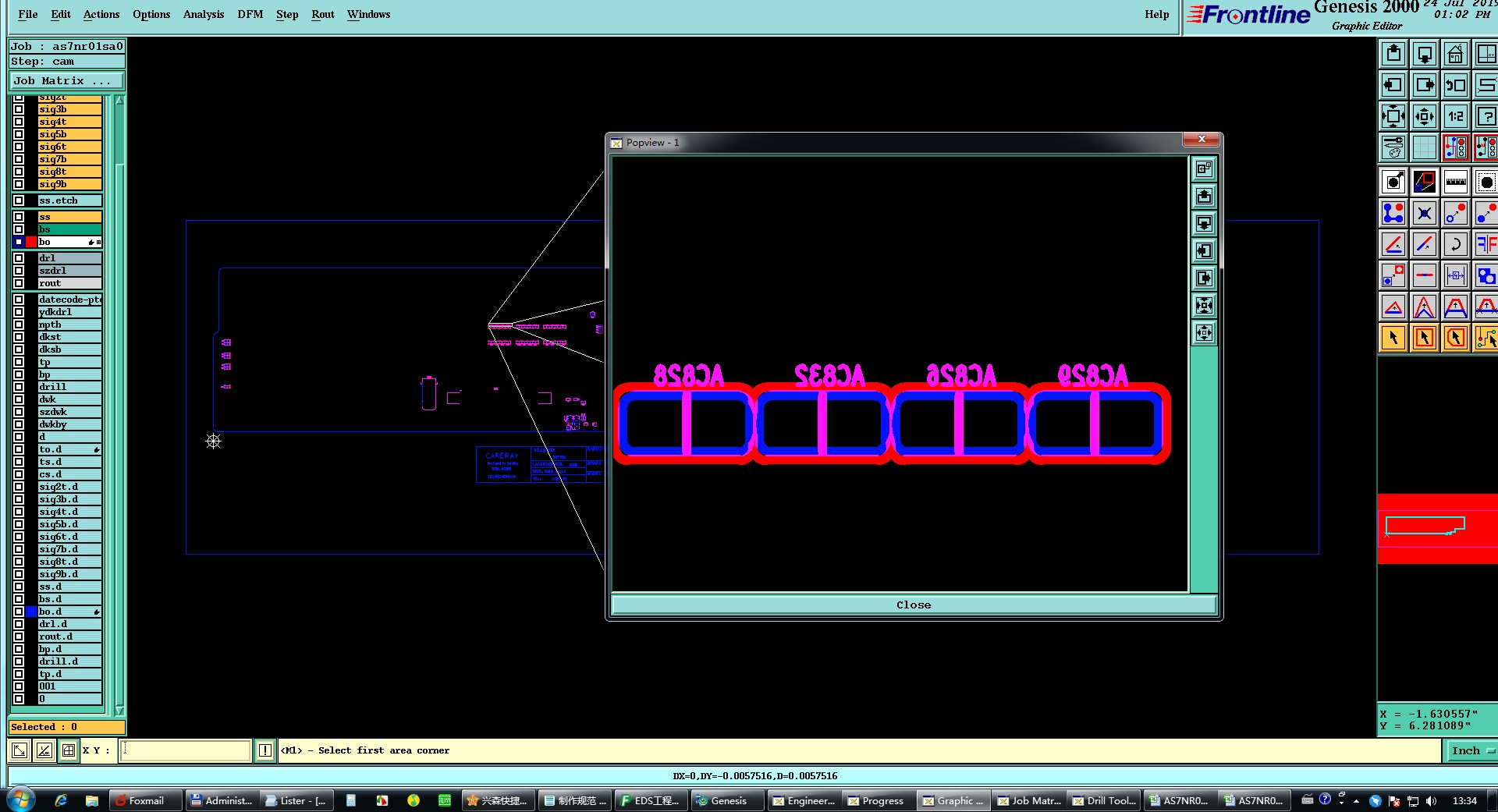Click the zoom out arrows icon in main toolbar

pyautogui.click(x=1425, y=116)
